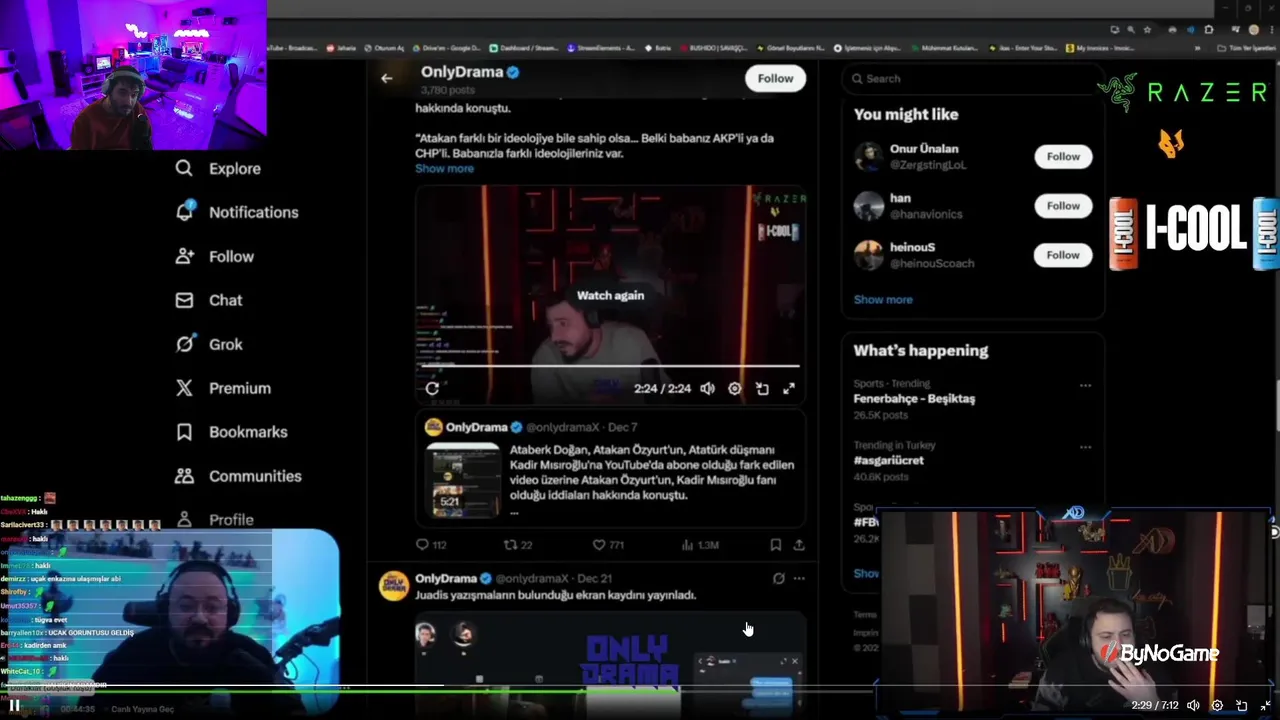Open more options on Dec 21 tweet

click(799, 578)
